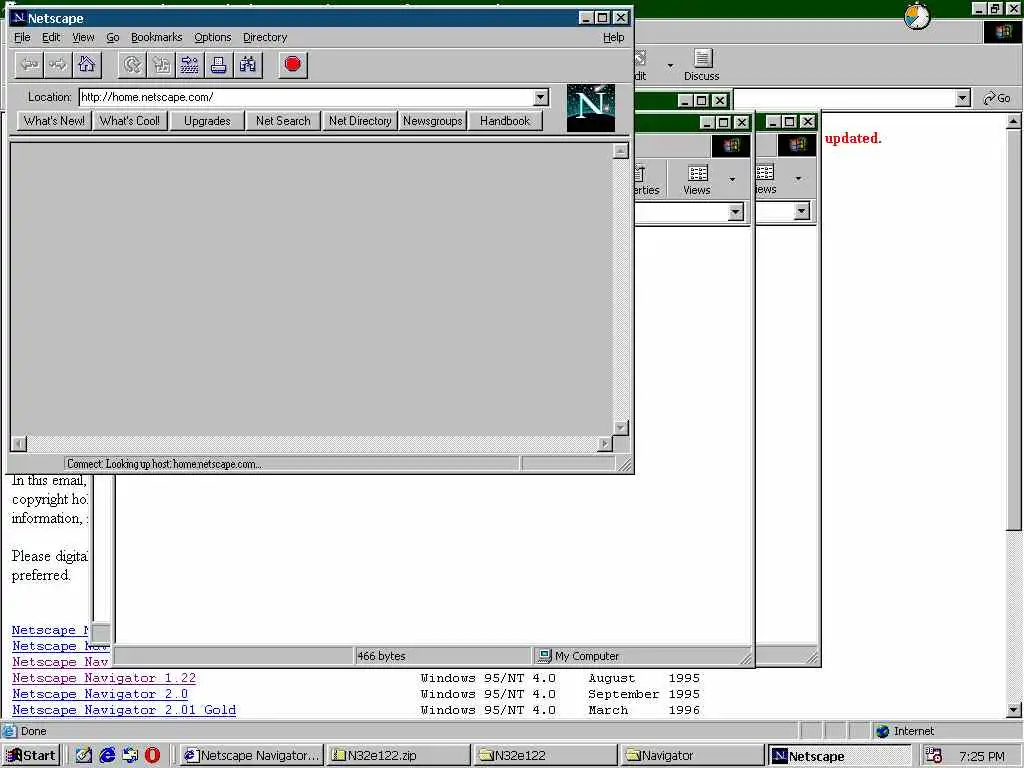Click Internet Explorer Go button icon
Image resolution: width=1024 pixels, height=768 pixels.
pyautogui.click(x=997, y=99)
